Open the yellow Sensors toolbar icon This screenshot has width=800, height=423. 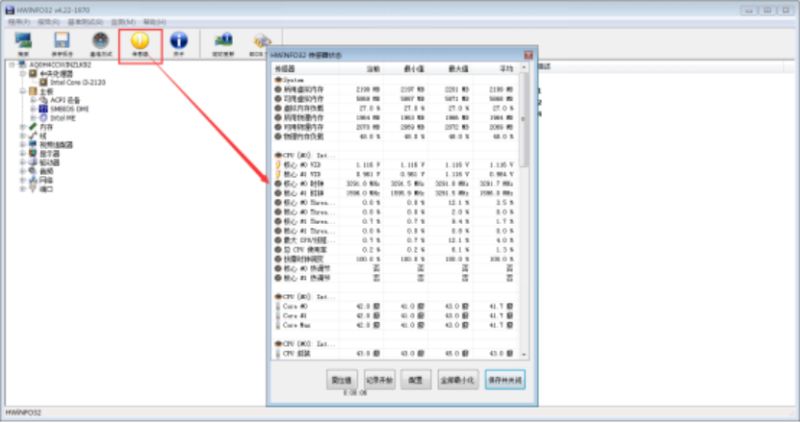pos(140,41)
